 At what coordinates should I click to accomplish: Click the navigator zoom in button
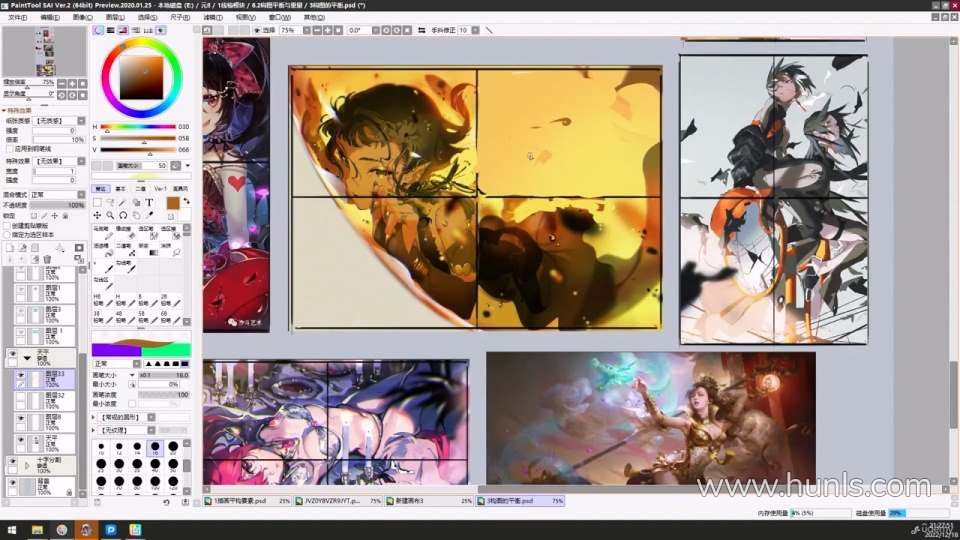coord(72,83)
